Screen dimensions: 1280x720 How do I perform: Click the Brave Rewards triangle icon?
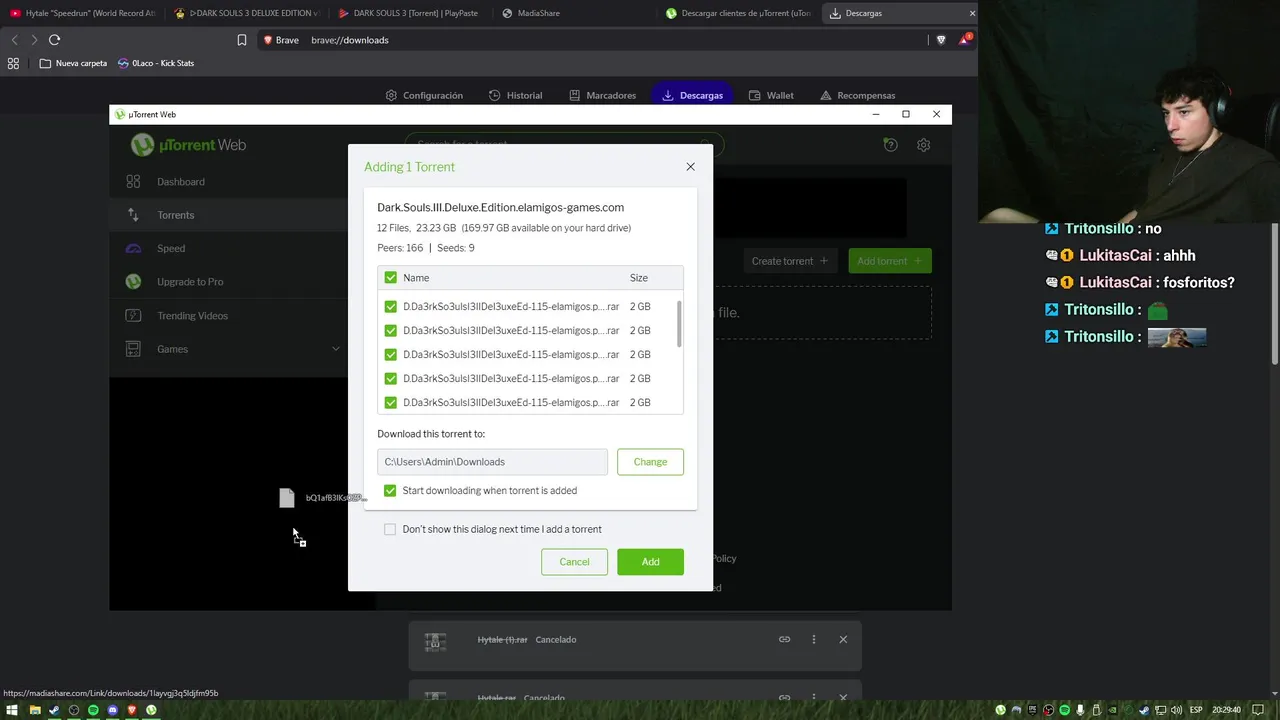964,40
